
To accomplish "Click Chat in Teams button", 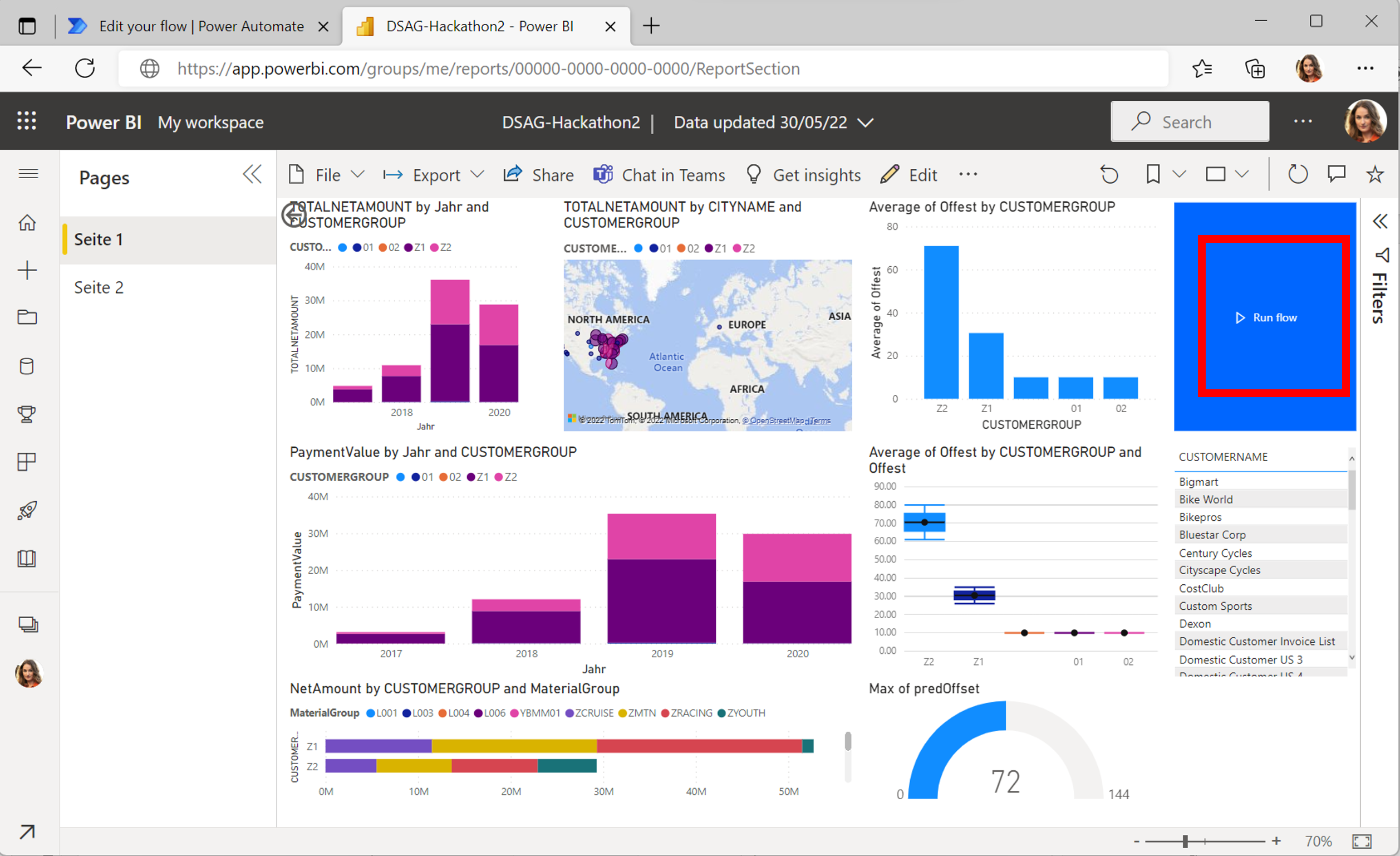I will 660,175.
